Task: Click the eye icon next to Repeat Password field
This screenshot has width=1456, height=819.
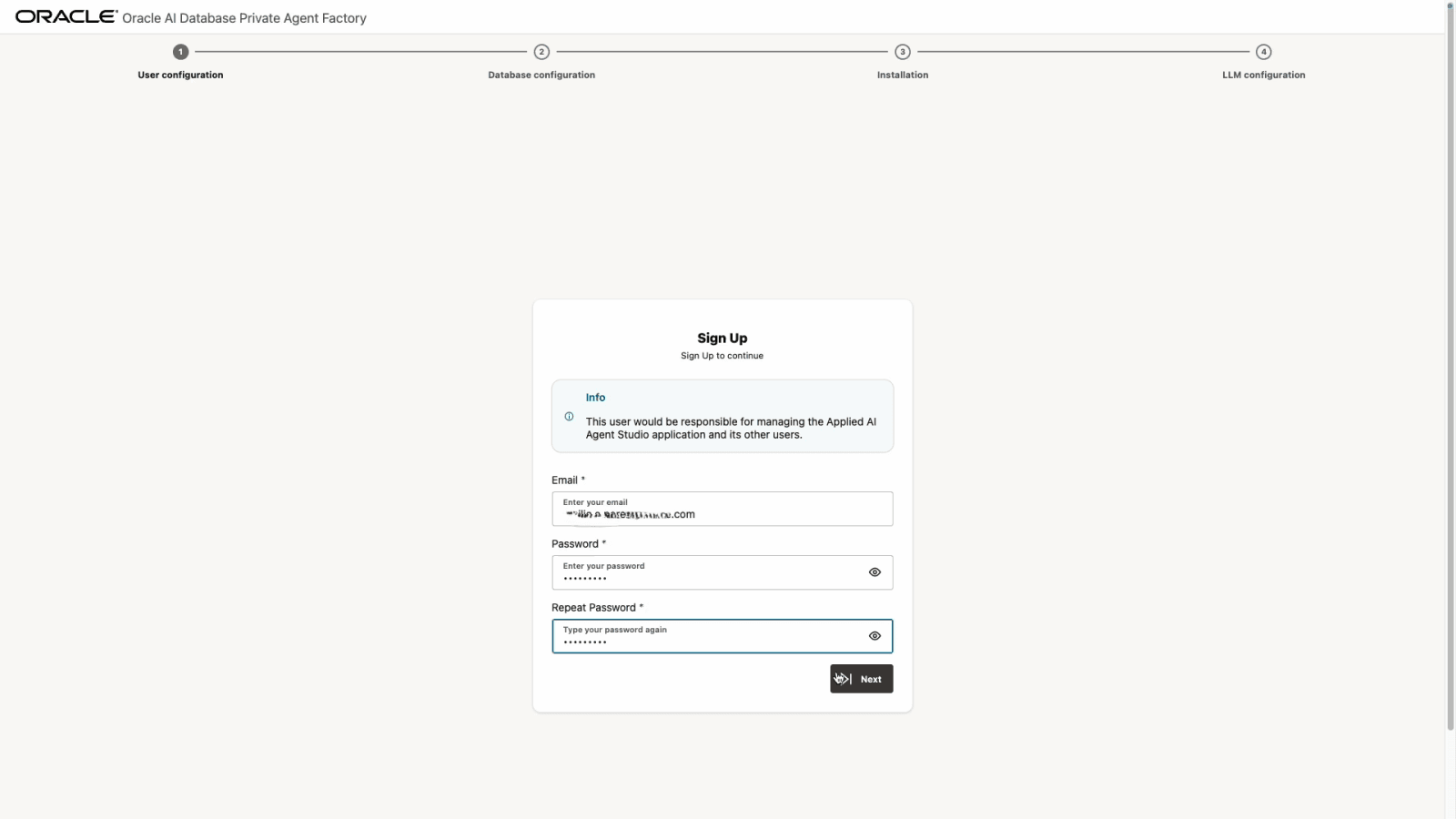Action: (x=875, y=635)
